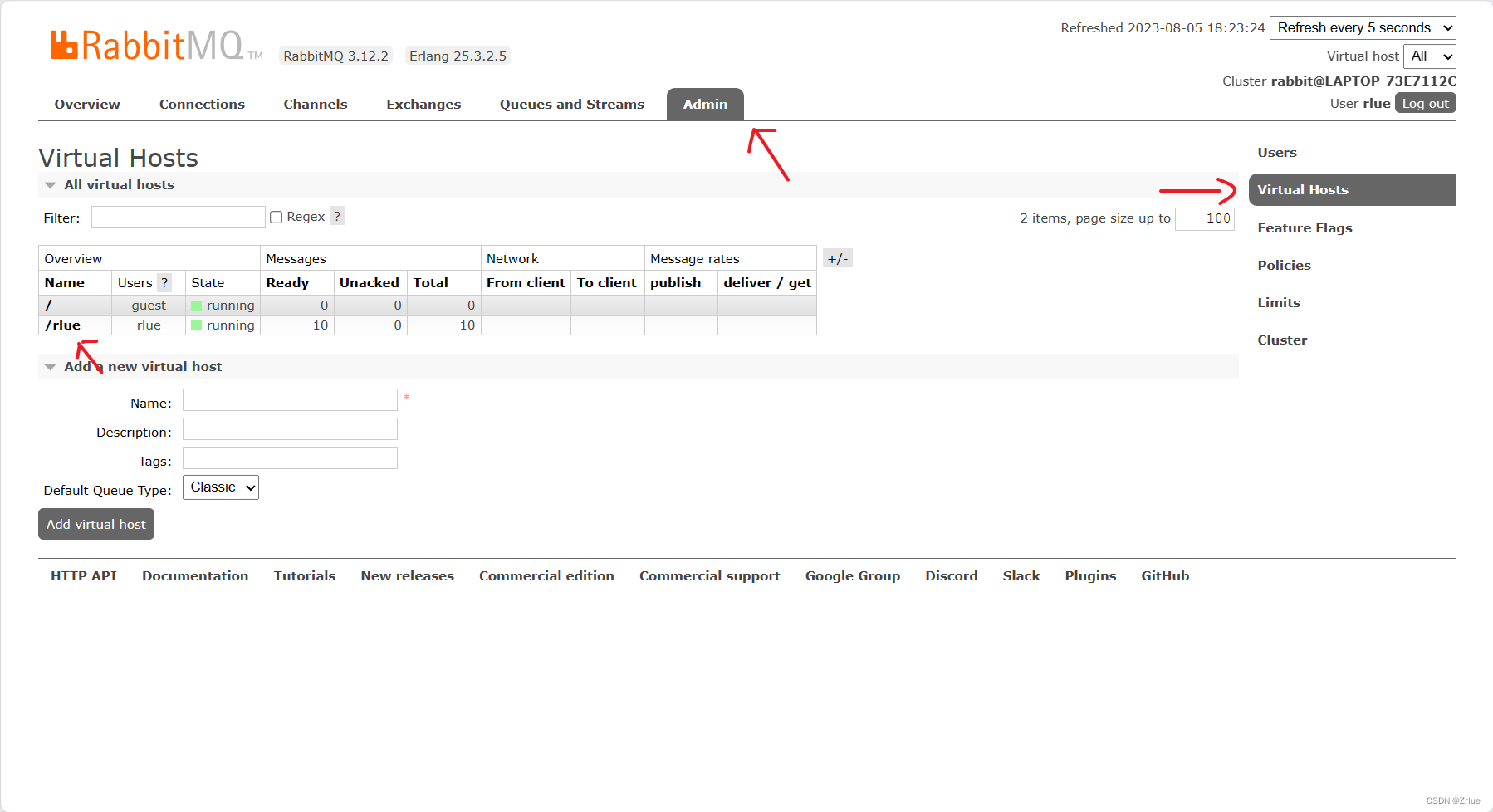Image resolution: width=1493 pixels, height=812 pixels.
Task: Open the New releases footer link
Action: click(x=408, y=575)
